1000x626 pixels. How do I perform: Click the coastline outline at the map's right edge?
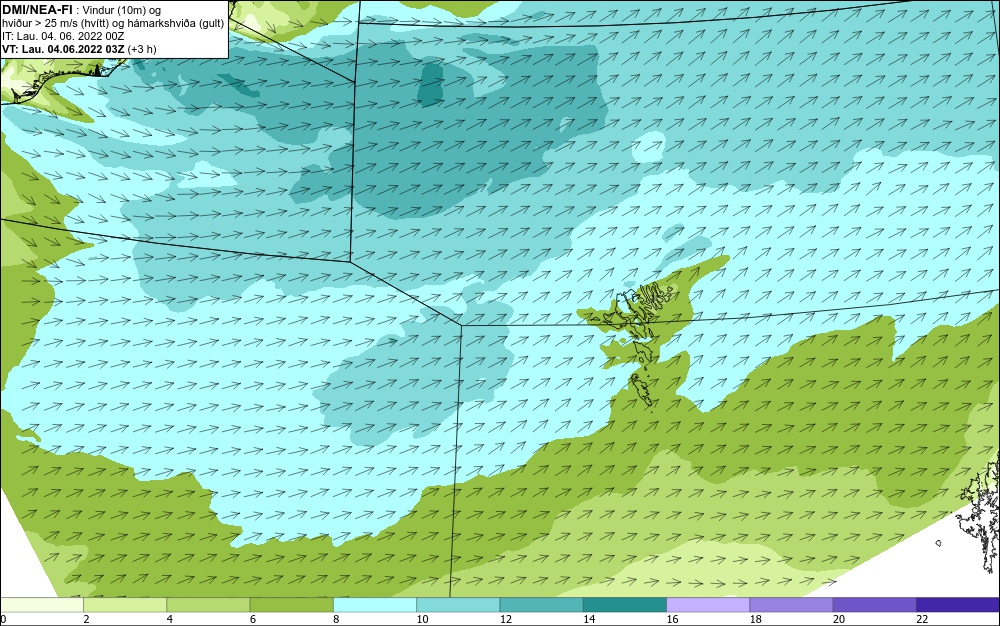[x=981, y=513]
